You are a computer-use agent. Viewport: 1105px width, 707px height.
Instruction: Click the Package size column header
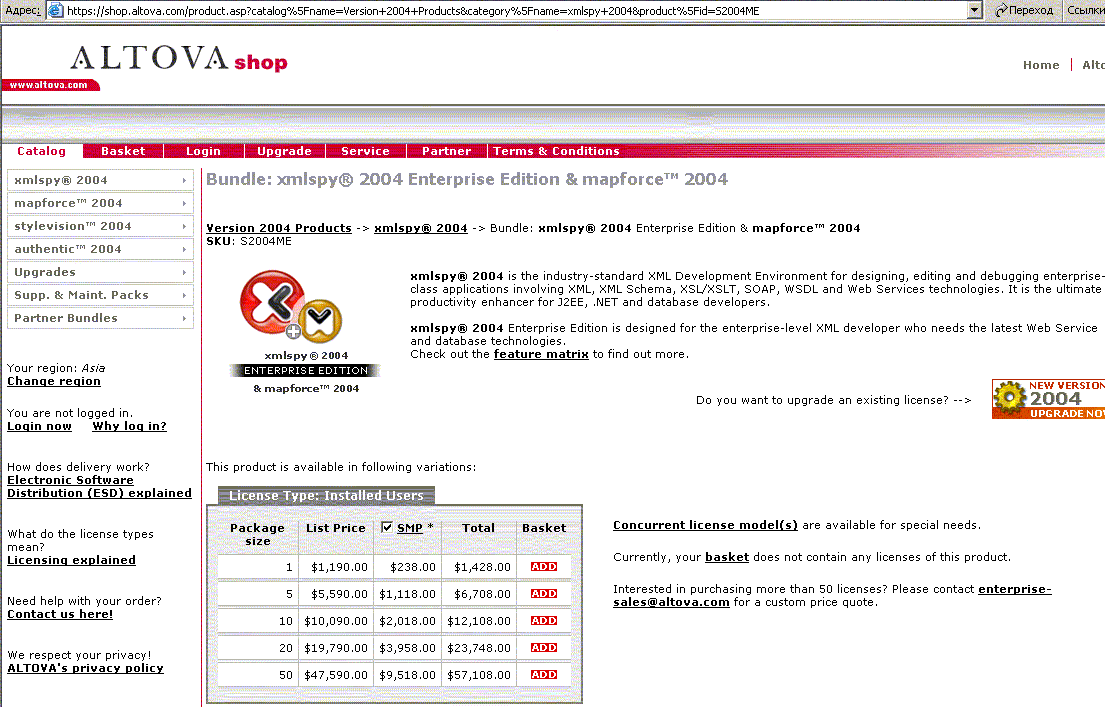[x=257, y=534]
